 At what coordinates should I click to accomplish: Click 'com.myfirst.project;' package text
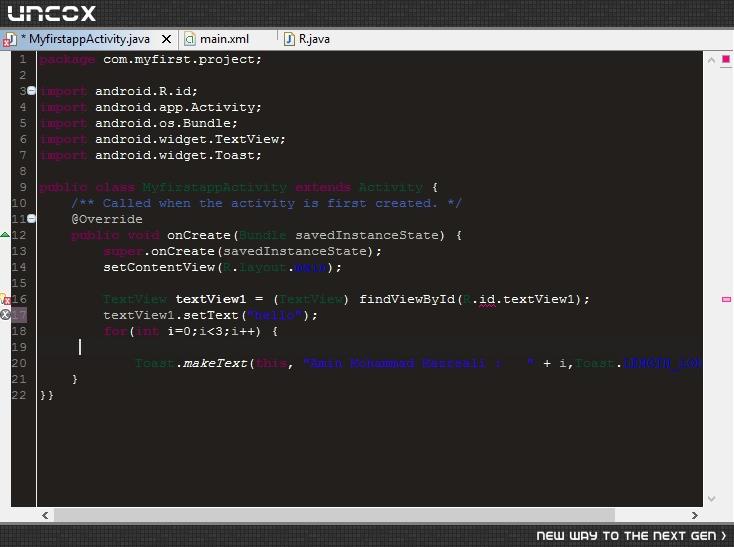pos(182,59)
